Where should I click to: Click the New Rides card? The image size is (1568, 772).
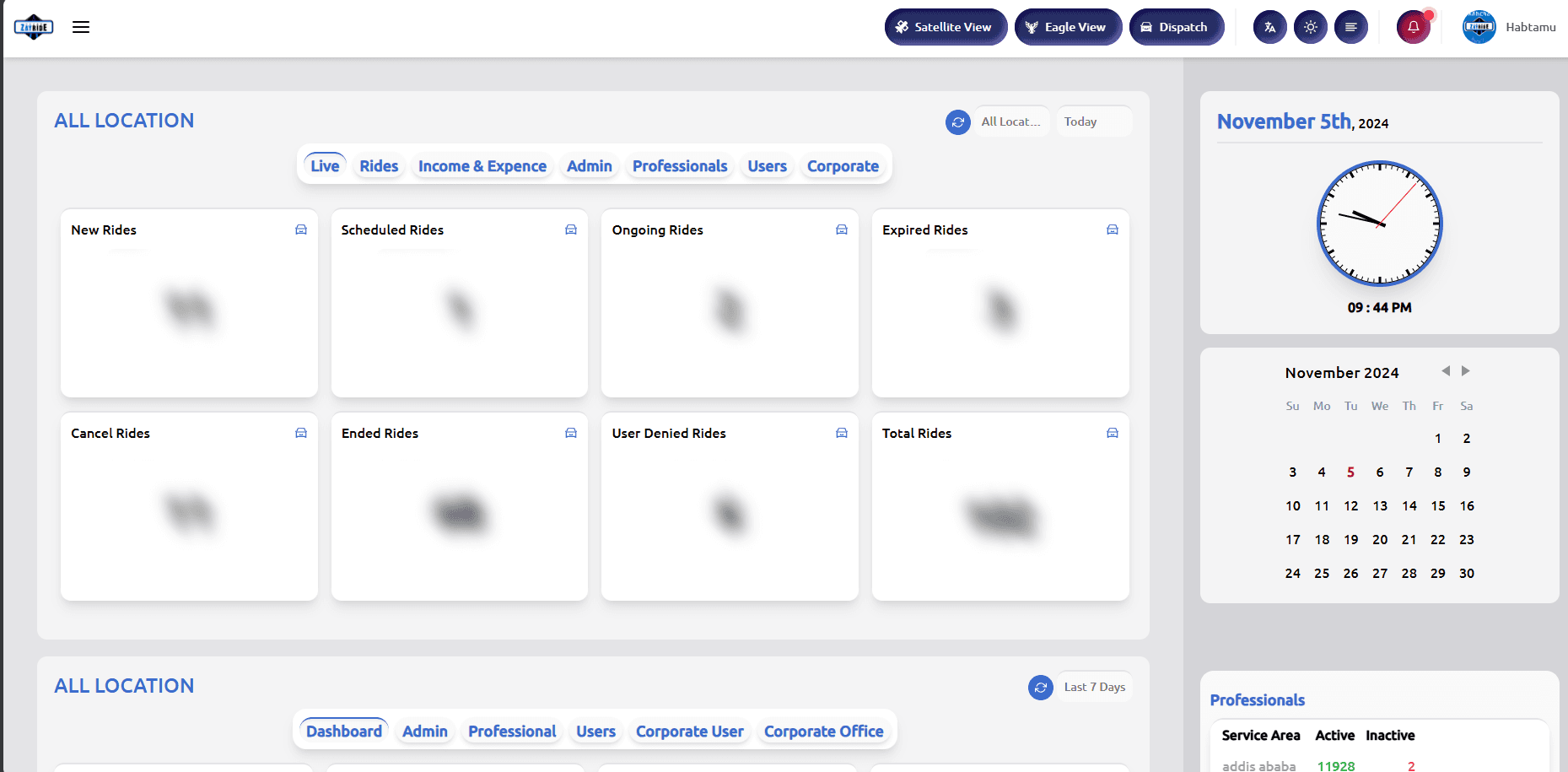[189, 304]
